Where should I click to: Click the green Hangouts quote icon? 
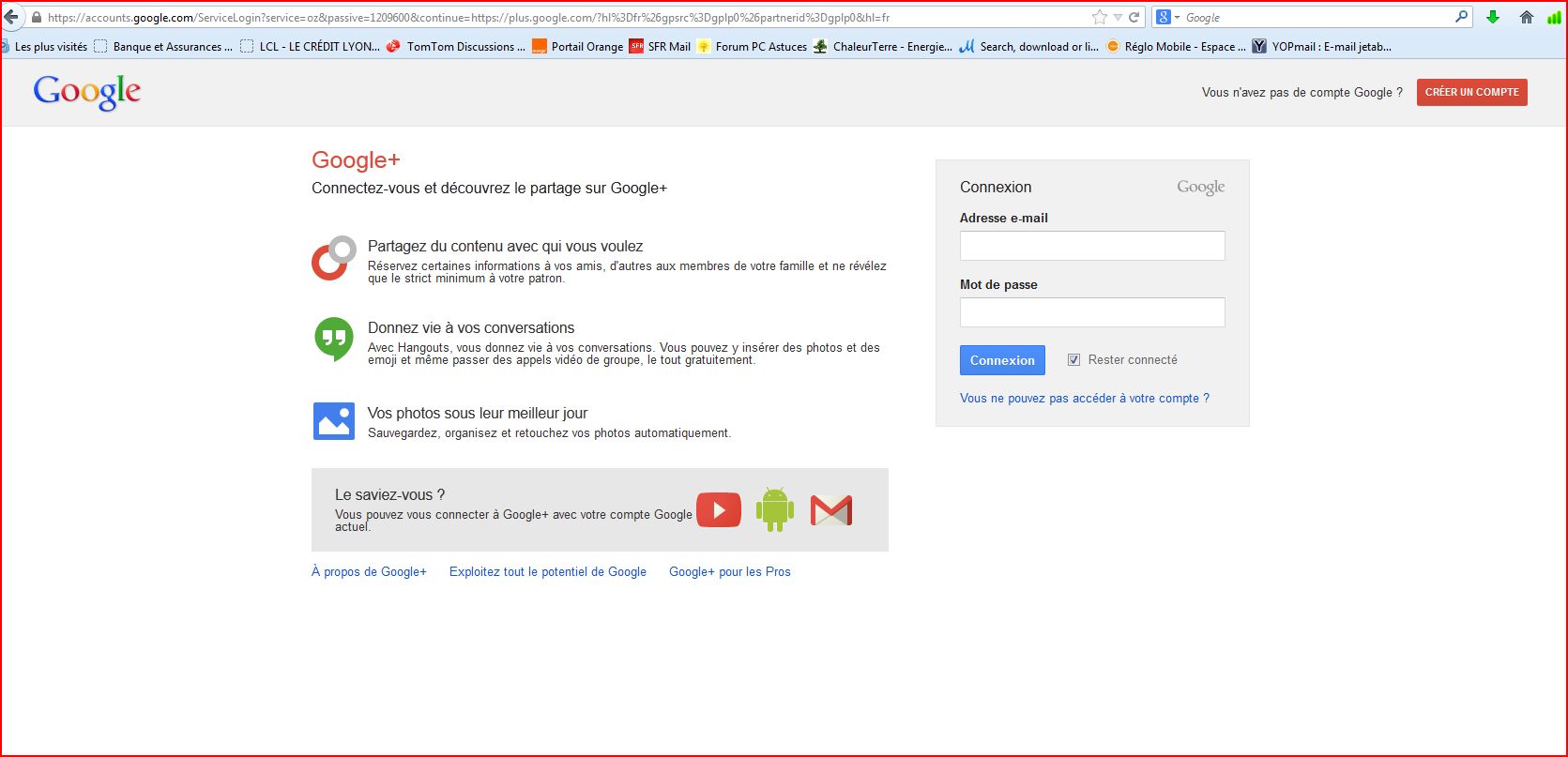click(334, 339)
